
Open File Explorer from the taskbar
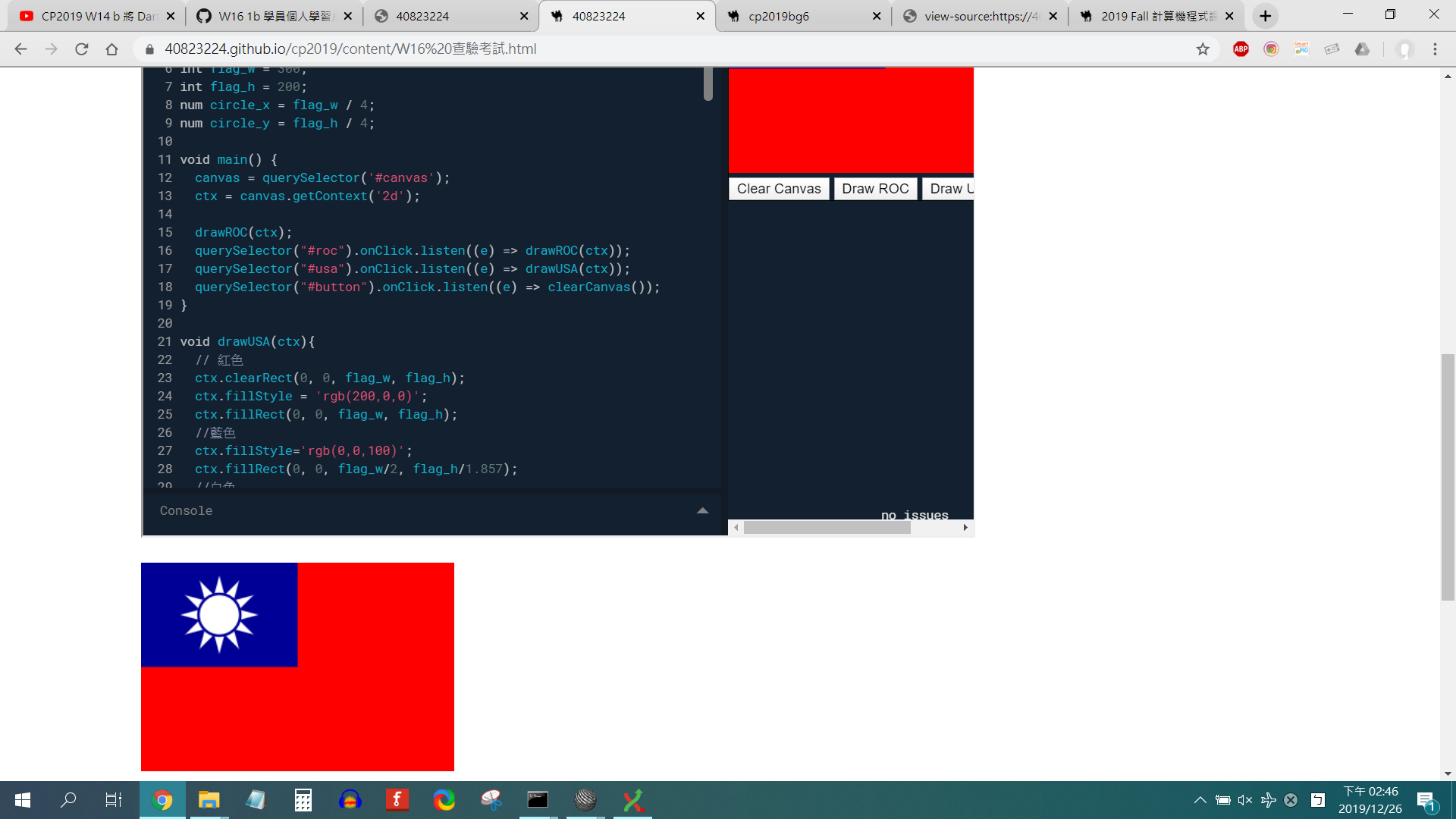(209, 800)
